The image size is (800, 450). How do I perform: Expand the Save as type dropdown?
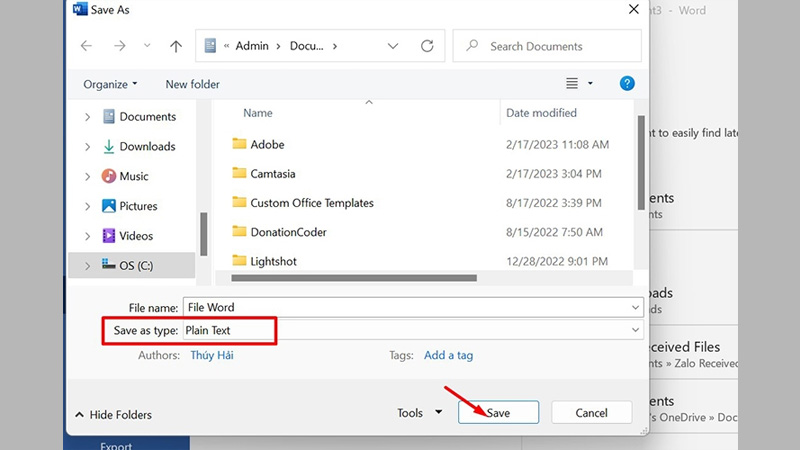[x=636, y=330]
